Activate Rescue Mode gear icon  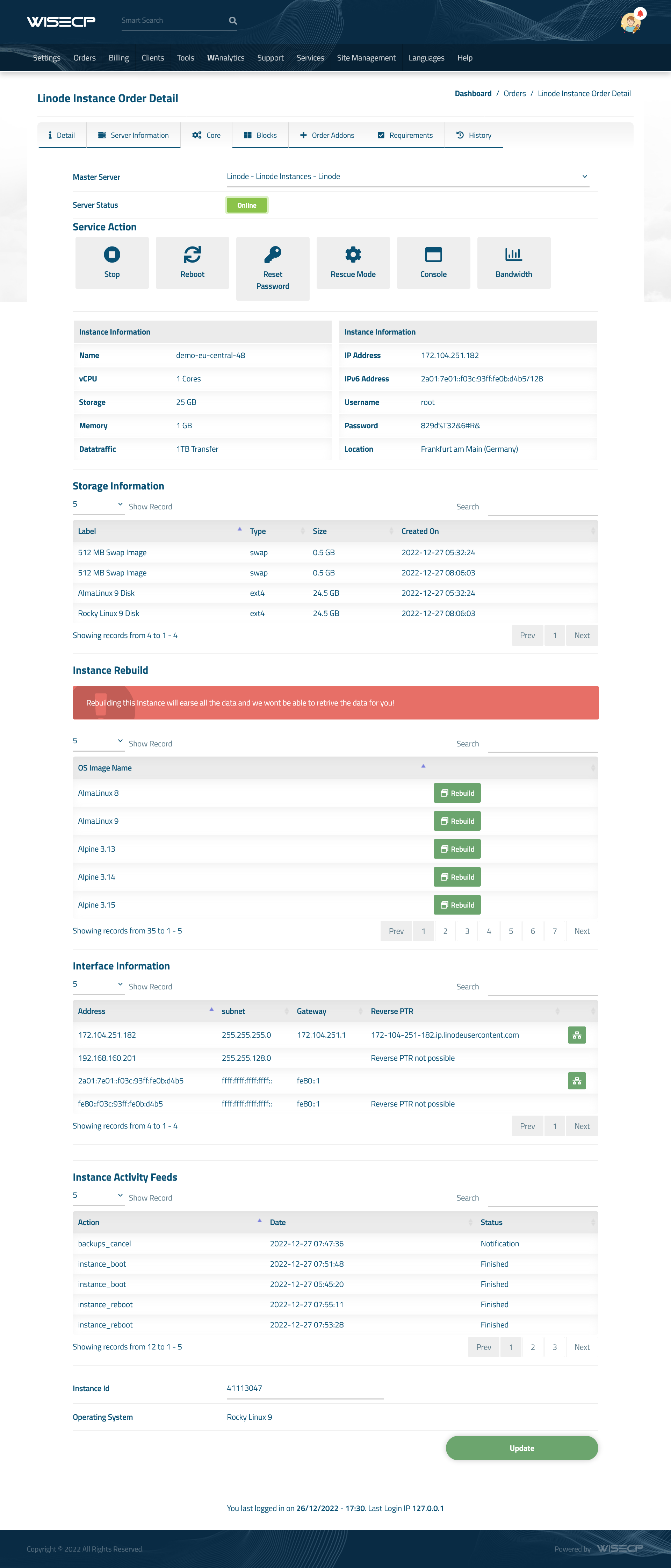tap(353, 254)
